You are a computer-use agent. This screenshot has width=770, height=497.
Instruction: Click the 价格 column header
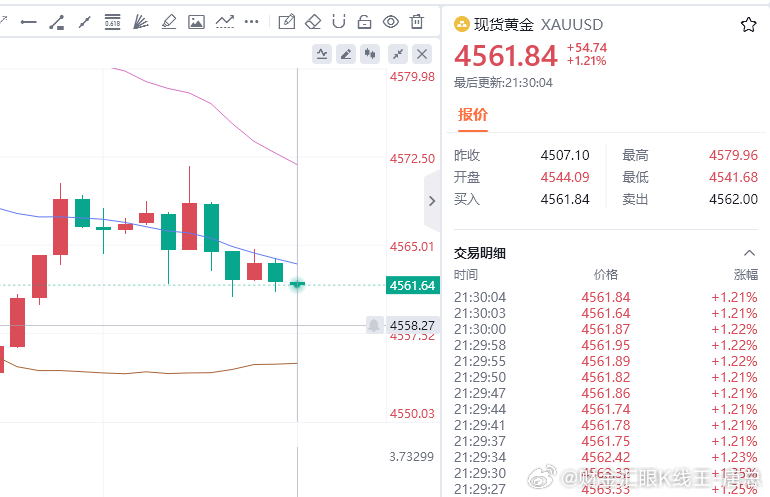(605, 275)
